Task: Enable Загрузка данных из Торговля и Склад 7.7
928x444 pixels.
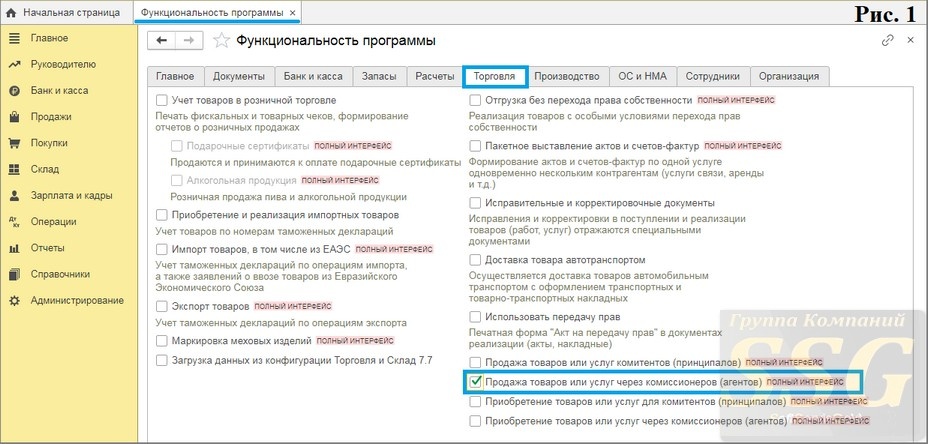Action: 162,360
